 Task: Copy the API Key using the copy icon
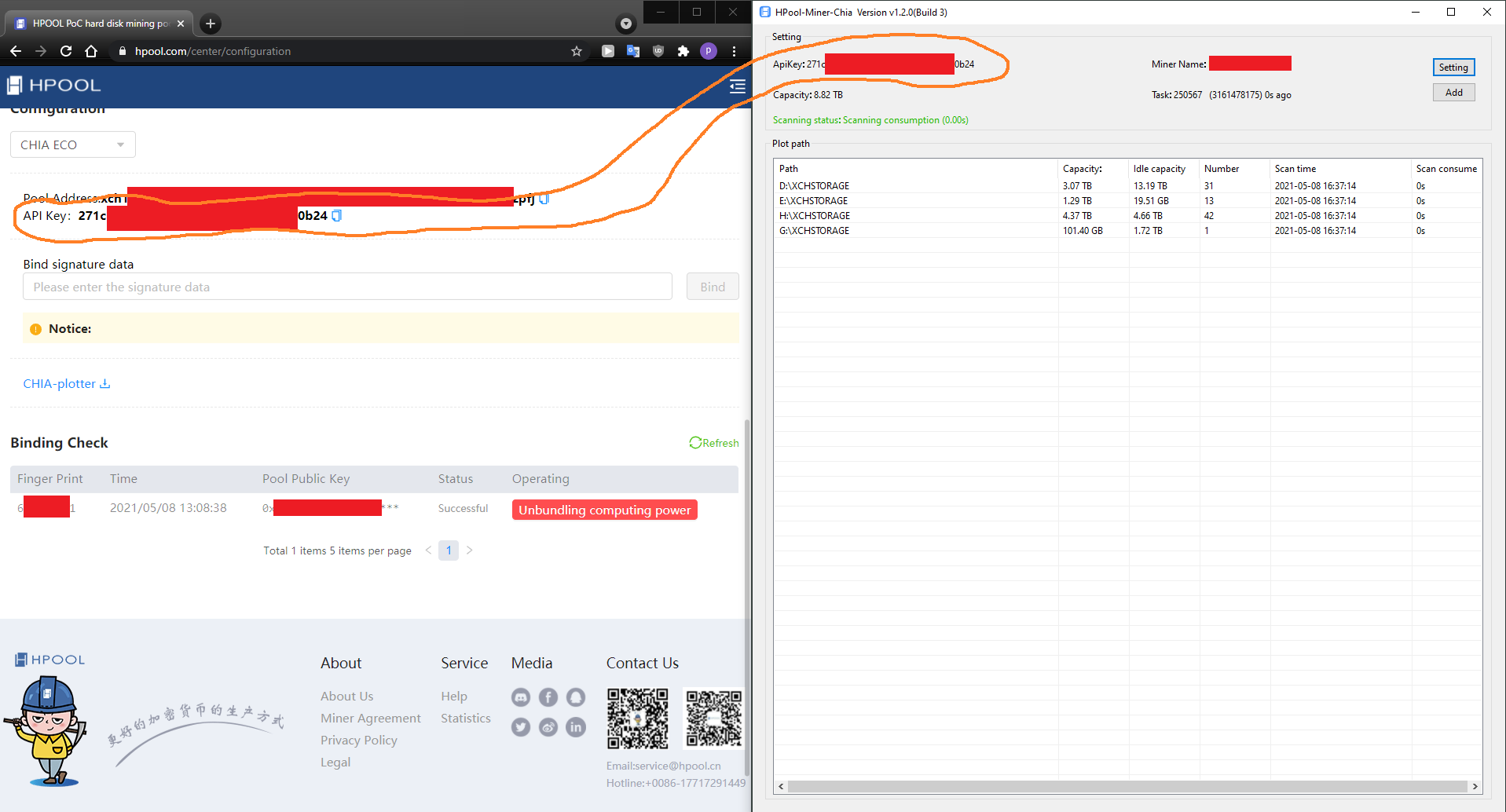(x=336, y=215)
